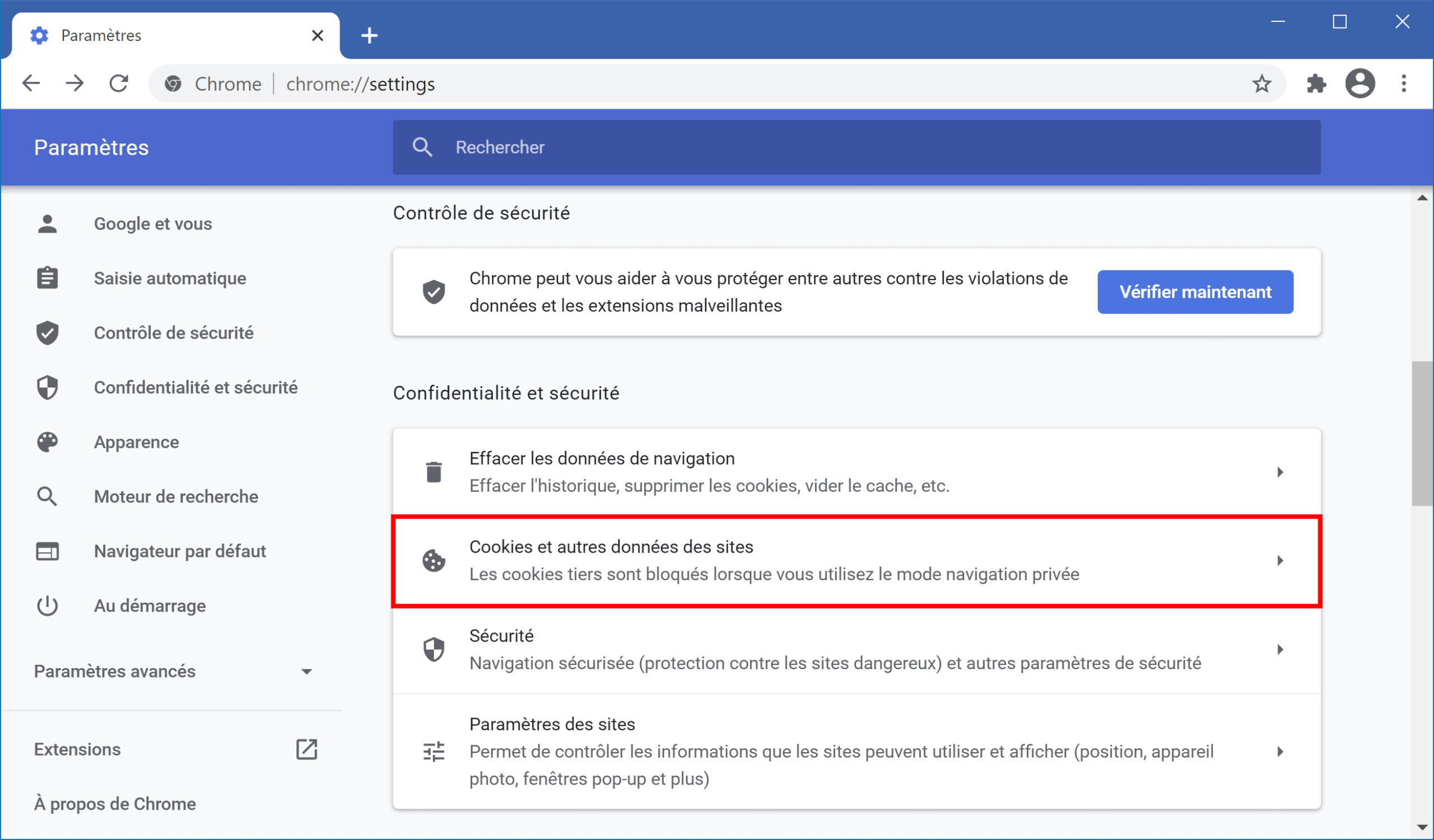Viewport: 1434px width, 840px height.
Task: Click the person icon beside Google et vous
Action: coord(47,223)
